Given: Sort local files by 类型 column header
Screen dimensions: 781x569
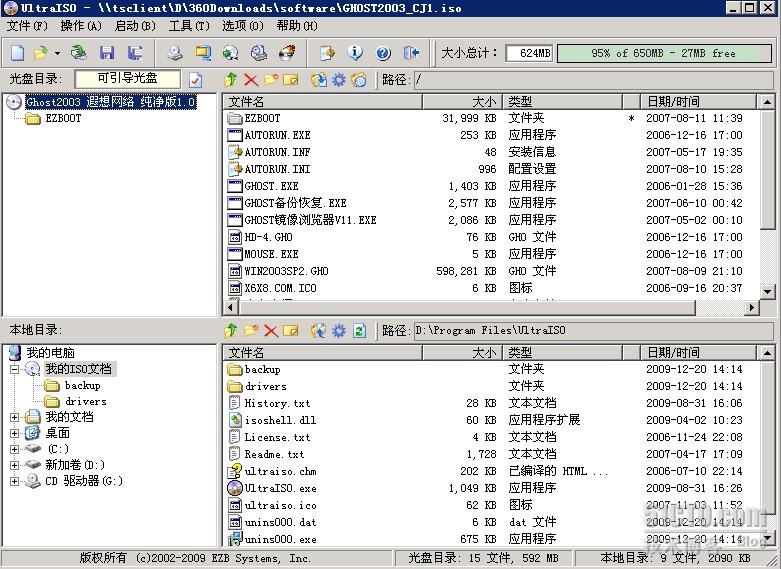Looking at the screenshot, I should (563, 353).
